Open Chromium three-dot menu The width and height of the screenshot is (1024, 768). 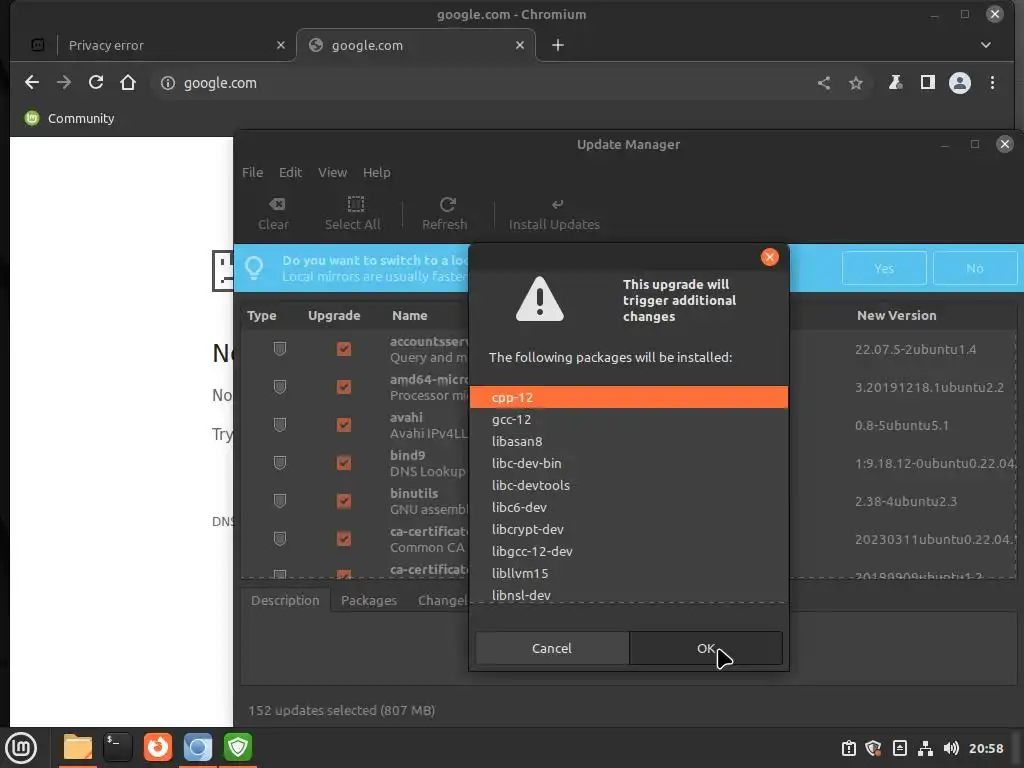tap(993, 83)
